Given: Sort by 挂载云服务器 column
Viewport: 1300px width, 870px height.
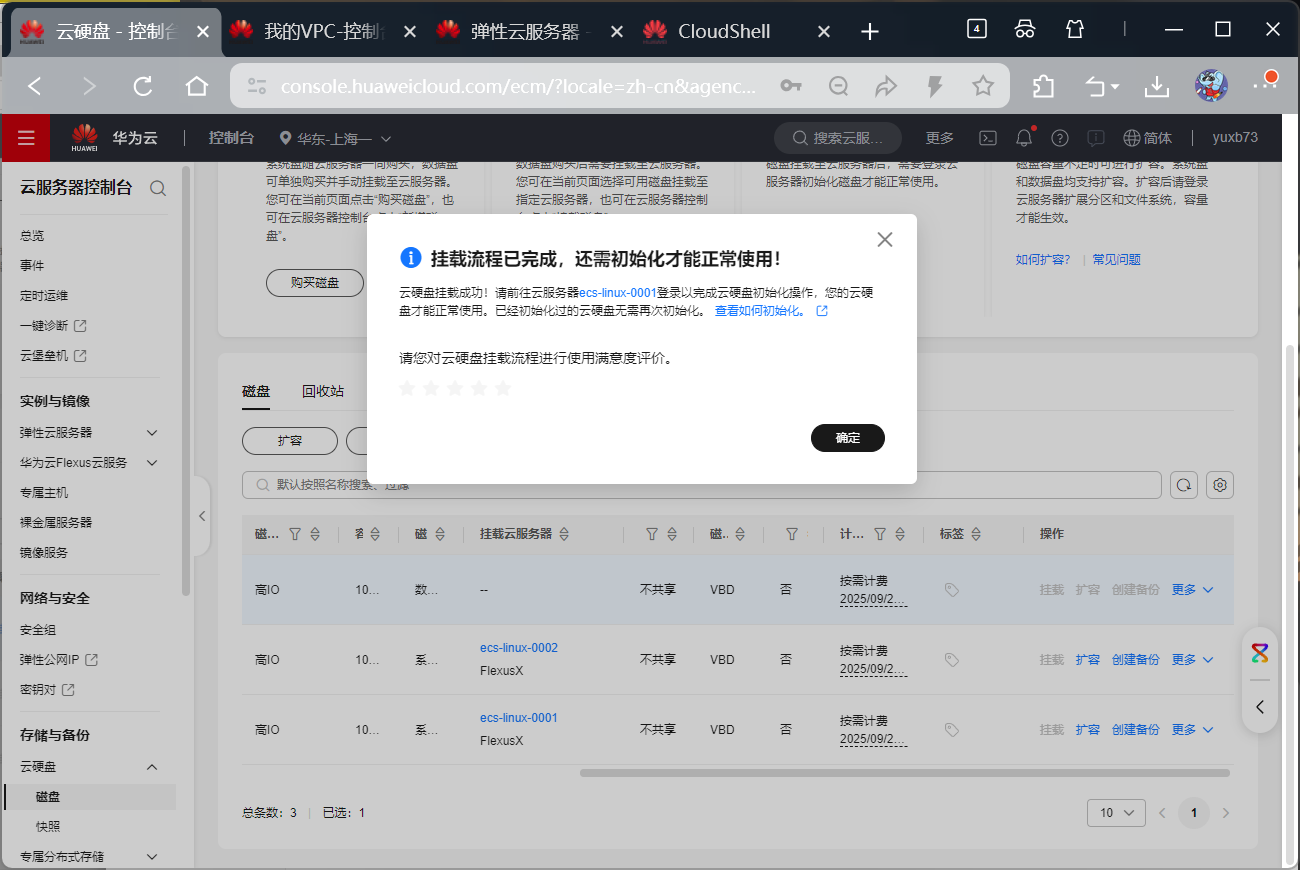Looking at the screenshot, I should point(564,535).
